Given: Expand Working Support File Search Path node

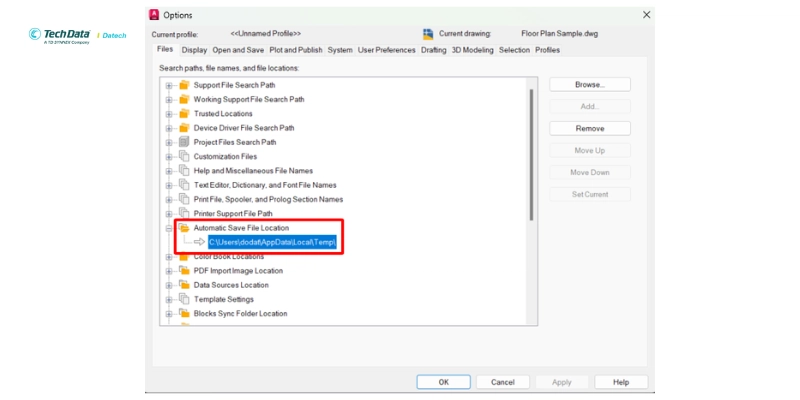Looking at the screenshot, I should (x=169, y=100).
